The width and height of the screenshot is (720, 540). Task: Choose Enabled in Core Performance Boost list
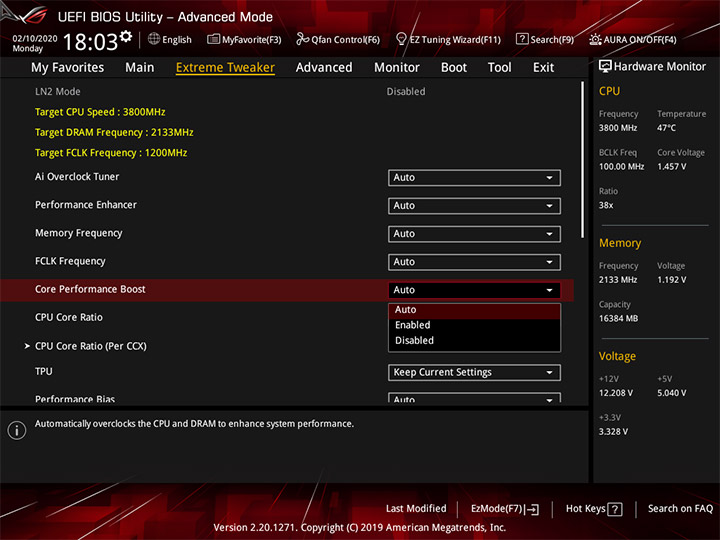point(474,325)
